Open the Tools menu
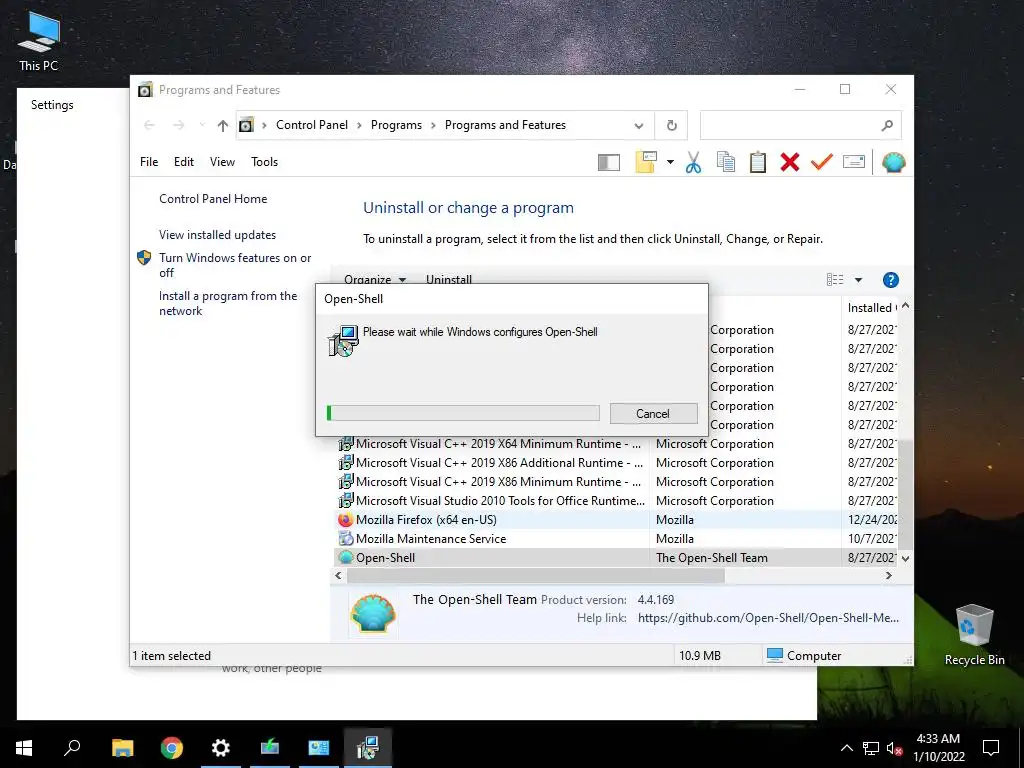 pos(264,162)
